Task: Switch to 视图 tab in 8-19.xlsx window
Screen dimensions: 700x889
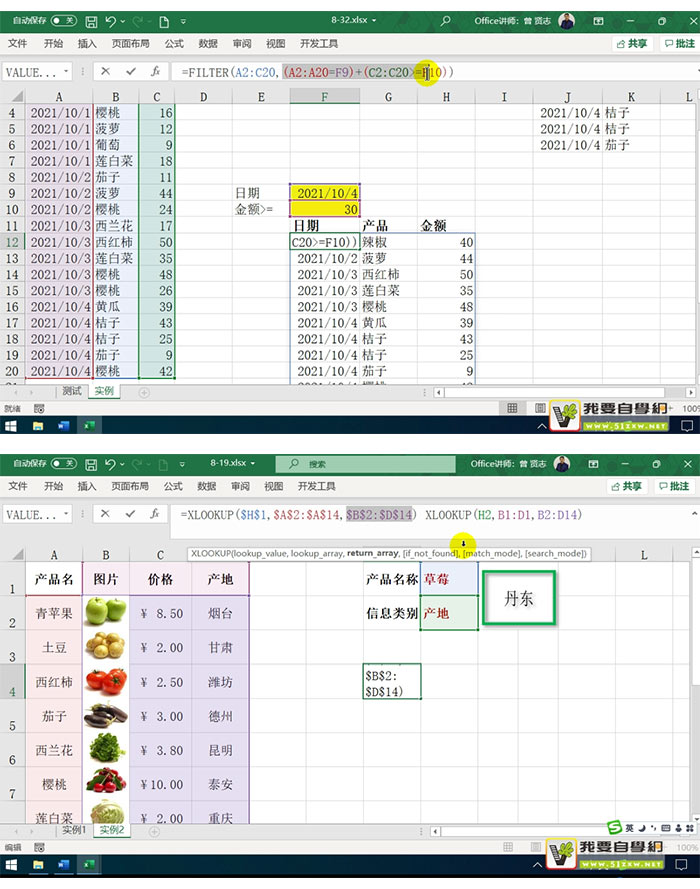Action: pyautogui.click(x=273, y=486)
